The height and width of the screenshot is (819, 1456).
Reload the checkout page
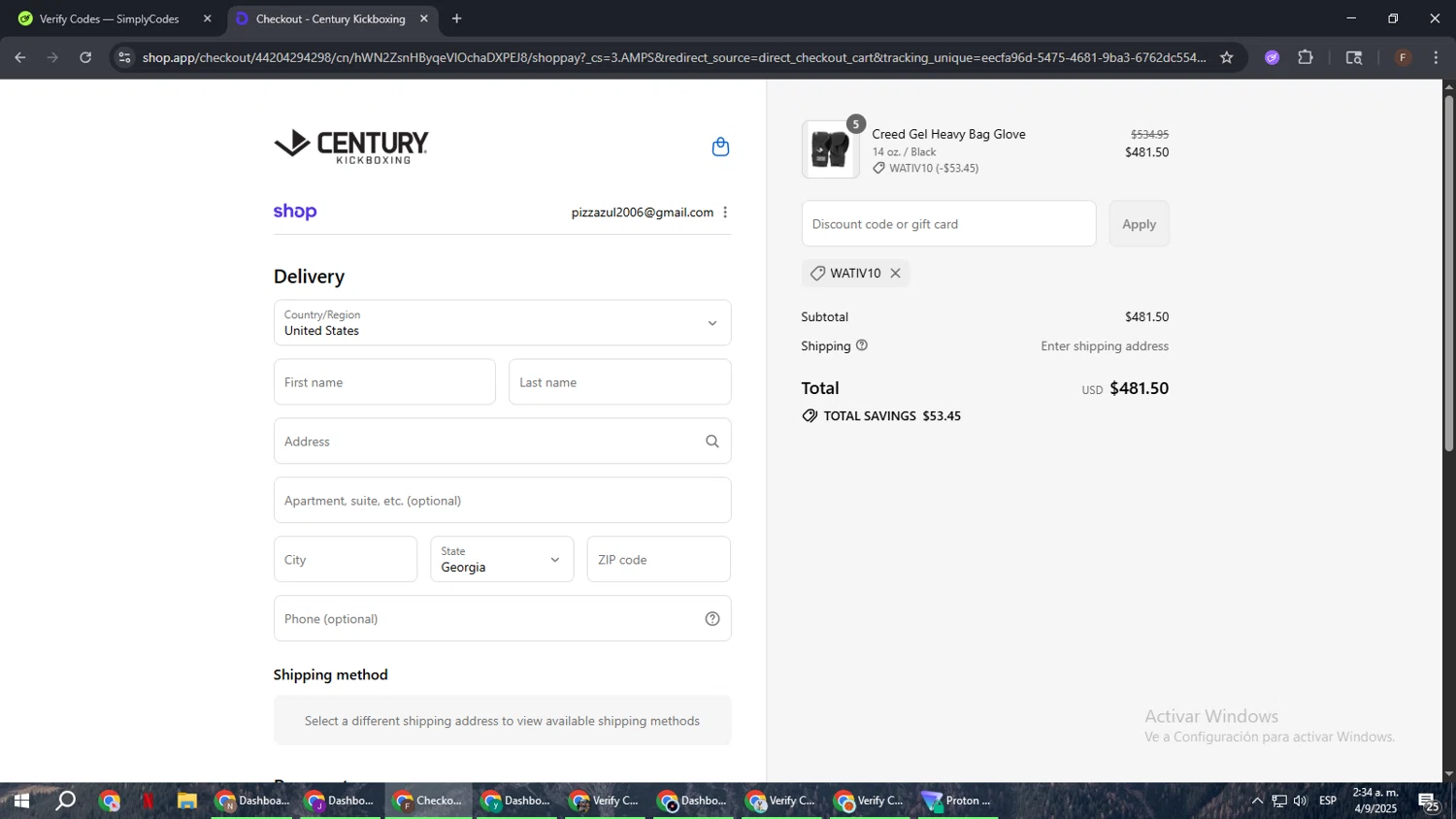(x=85, y=57)
